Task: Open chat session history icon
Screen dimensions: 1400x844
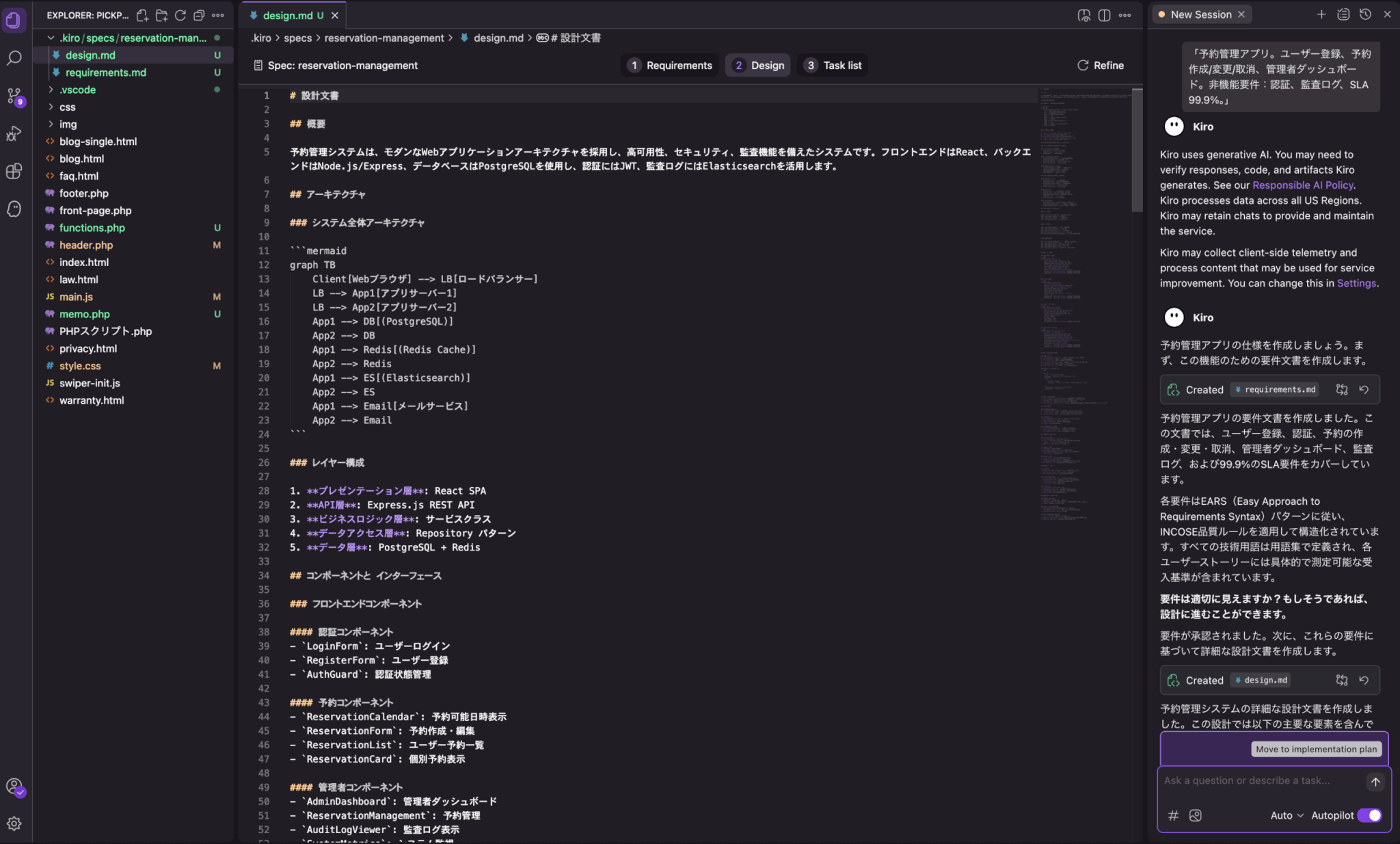Action: [x=1365, y=14]
